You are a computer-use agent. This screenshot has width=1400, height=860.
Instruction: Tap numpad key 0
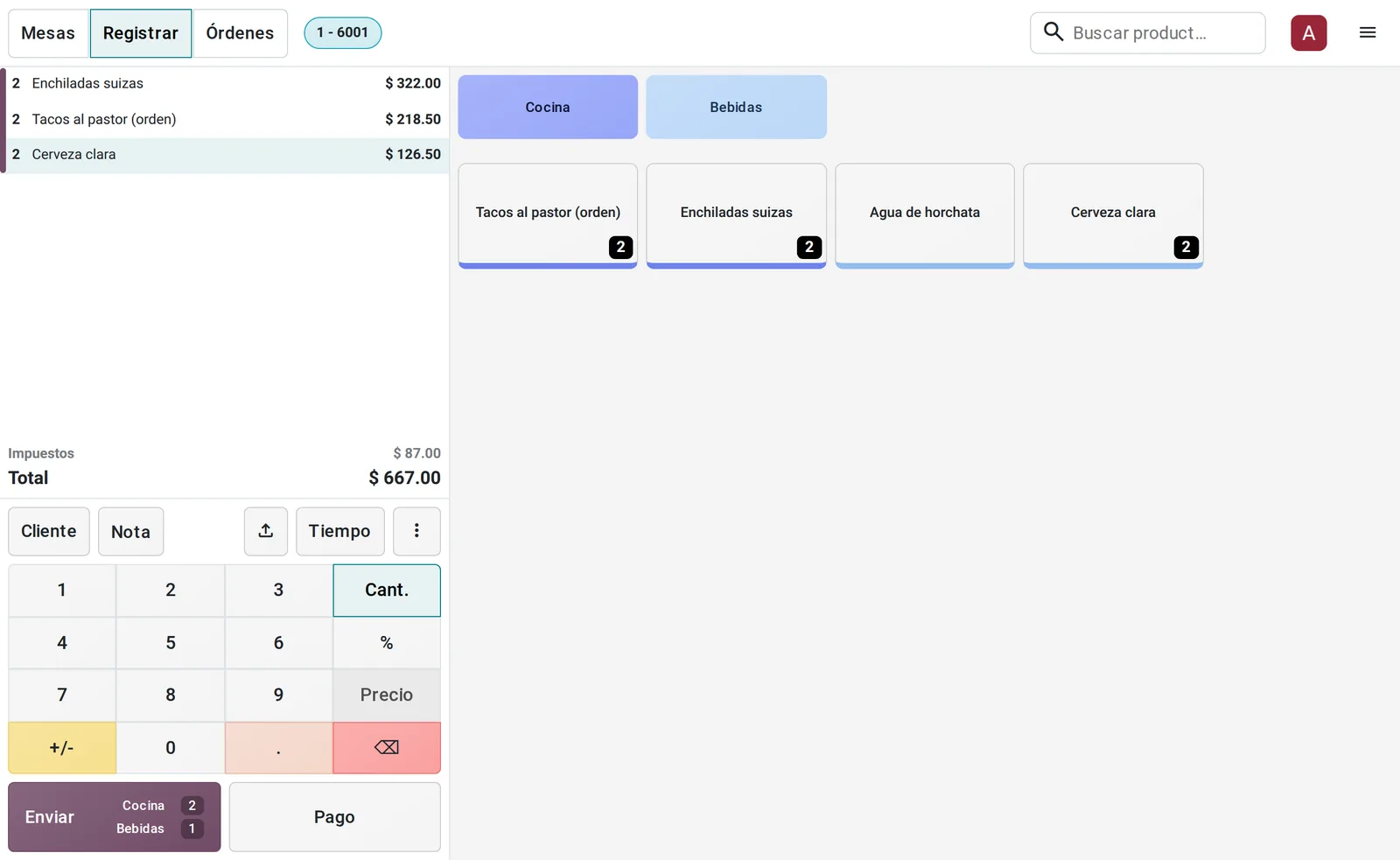click(171, 748)
